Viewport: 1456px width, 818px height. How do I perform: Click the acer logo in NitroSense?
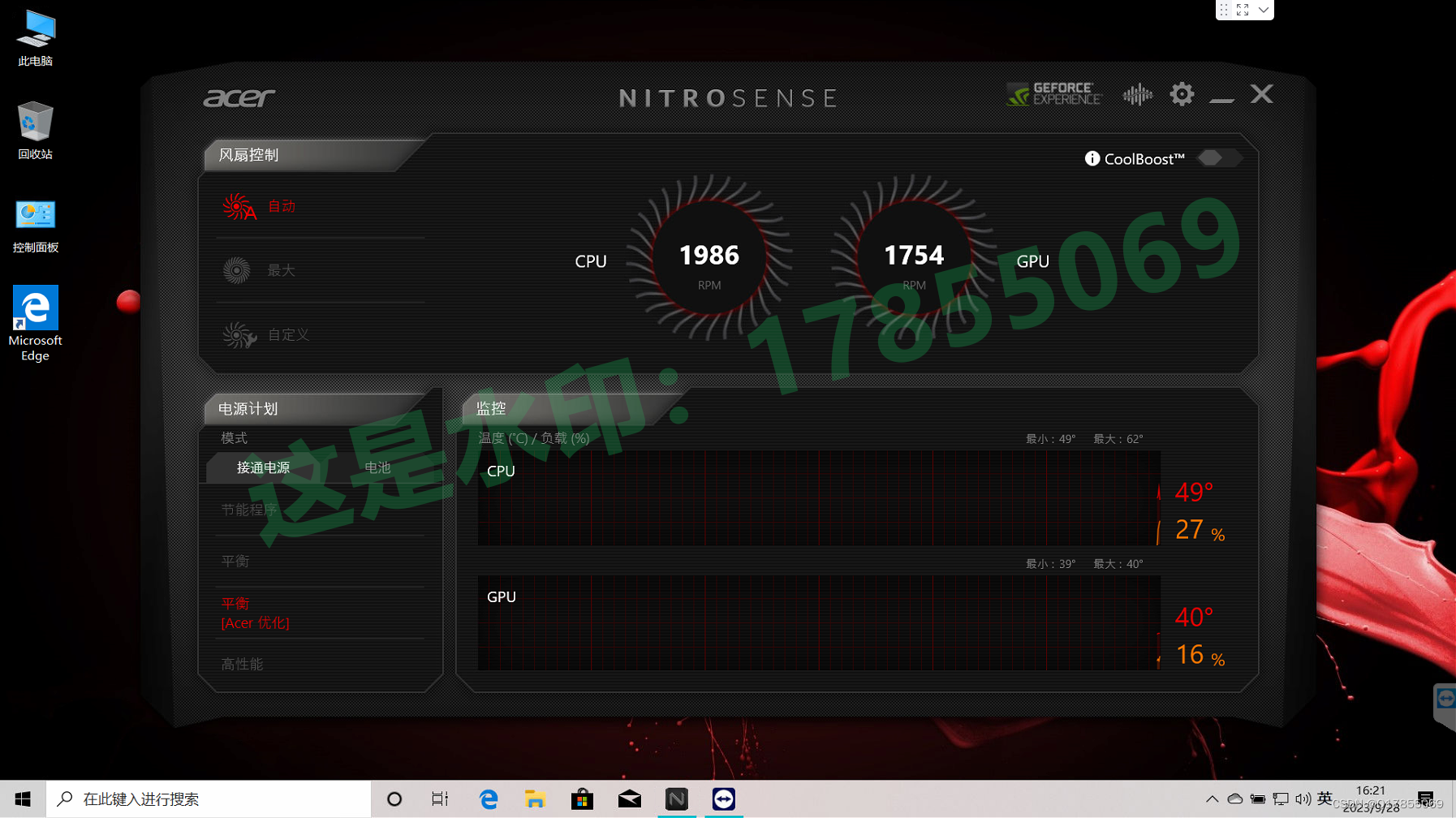point(239,97)
